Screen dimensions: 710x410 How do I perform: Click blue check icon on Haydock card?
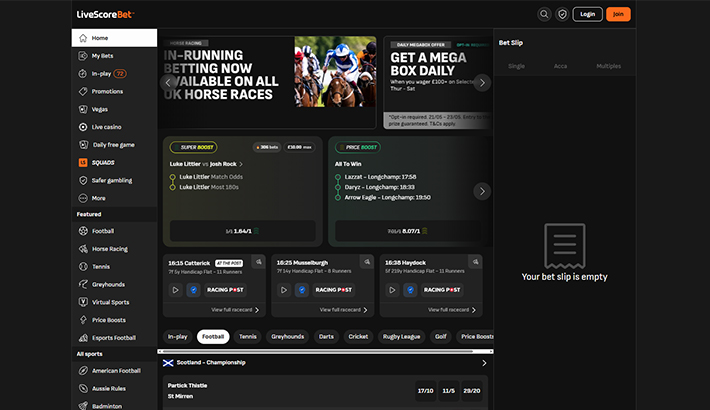point(410,290)
